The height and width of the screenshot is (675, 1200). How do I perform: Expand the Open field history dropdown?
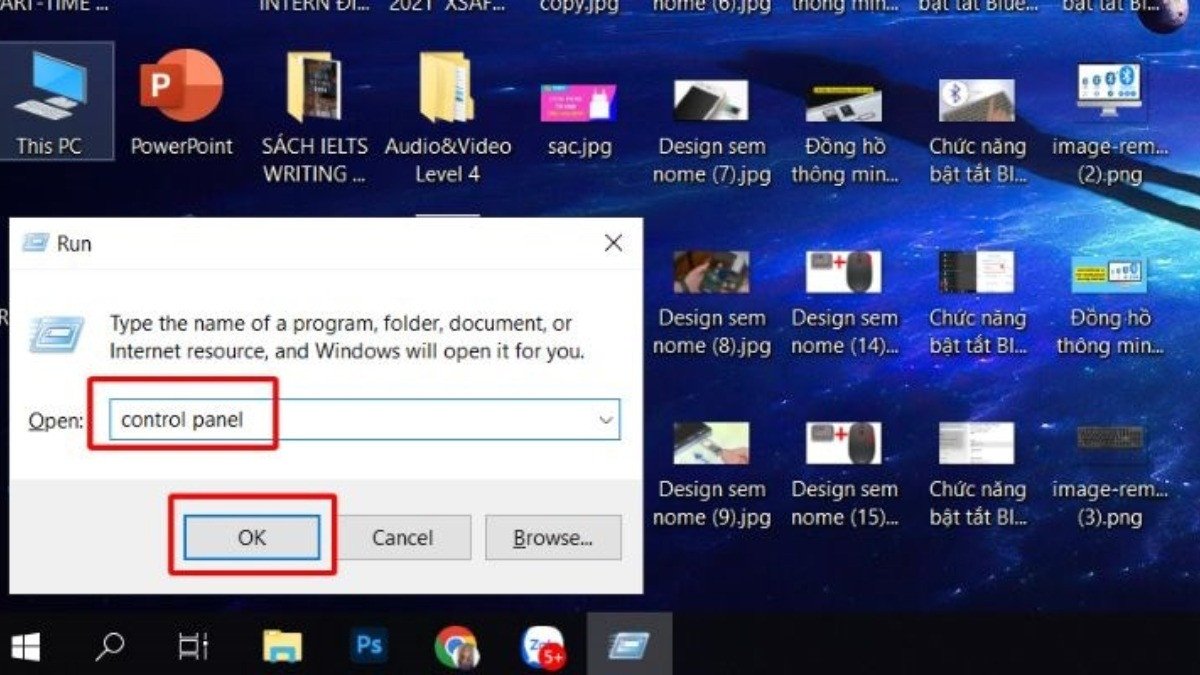[x=605, y=419]
